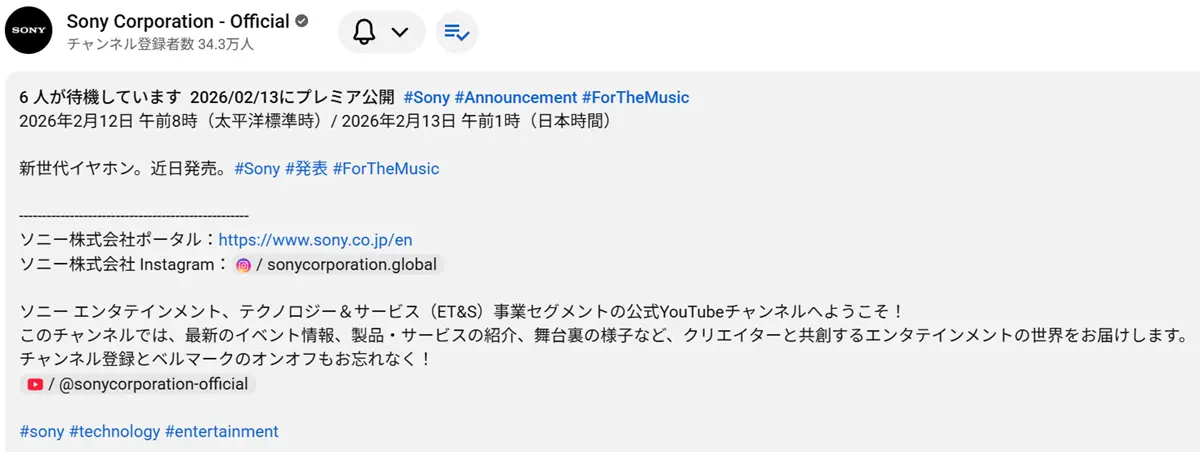Click the #sony hashtag at the bottom
This screenshot has height=452, width=1200.
(42, 432)
